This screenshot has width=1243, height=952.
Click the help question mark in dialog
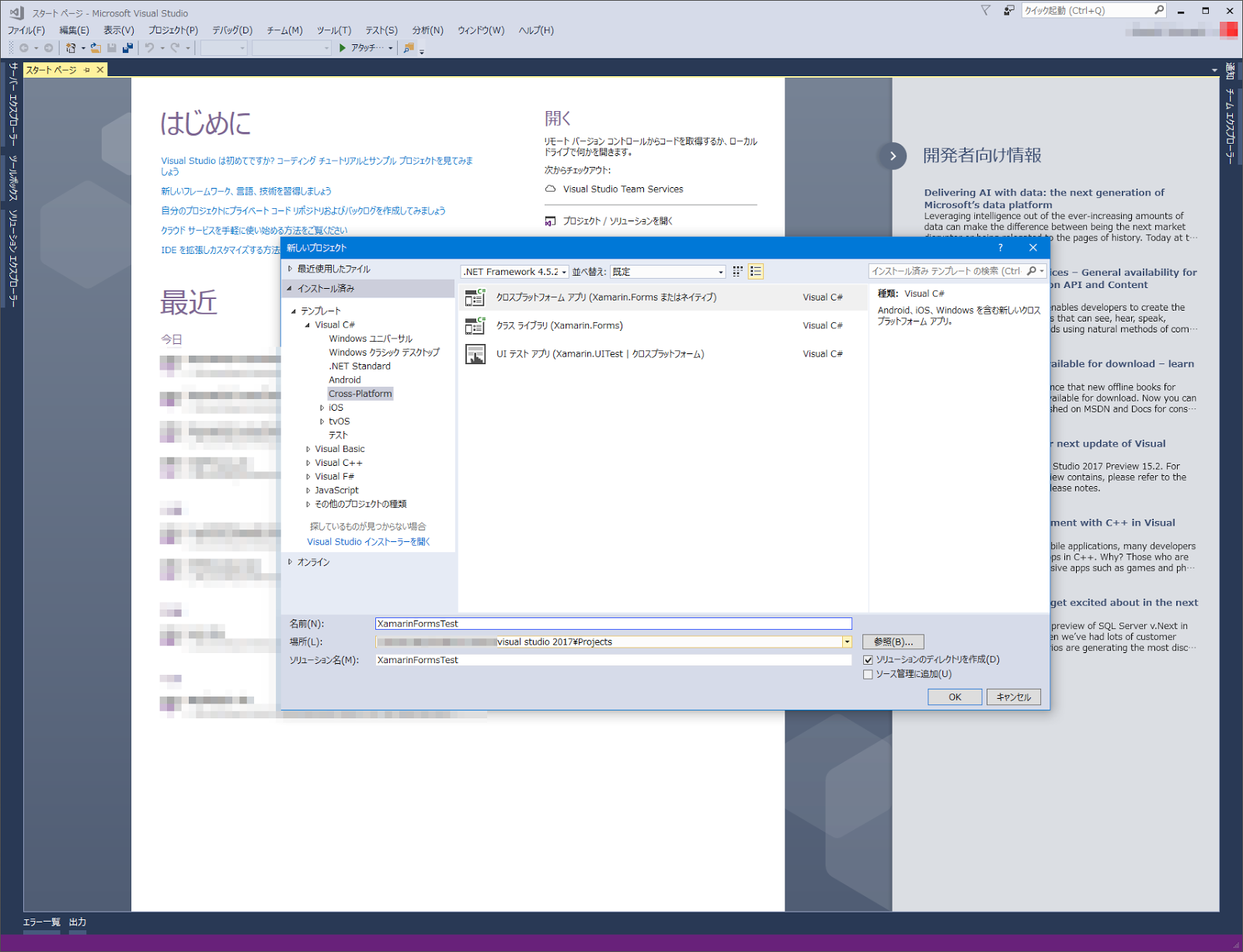[1000, 248]
